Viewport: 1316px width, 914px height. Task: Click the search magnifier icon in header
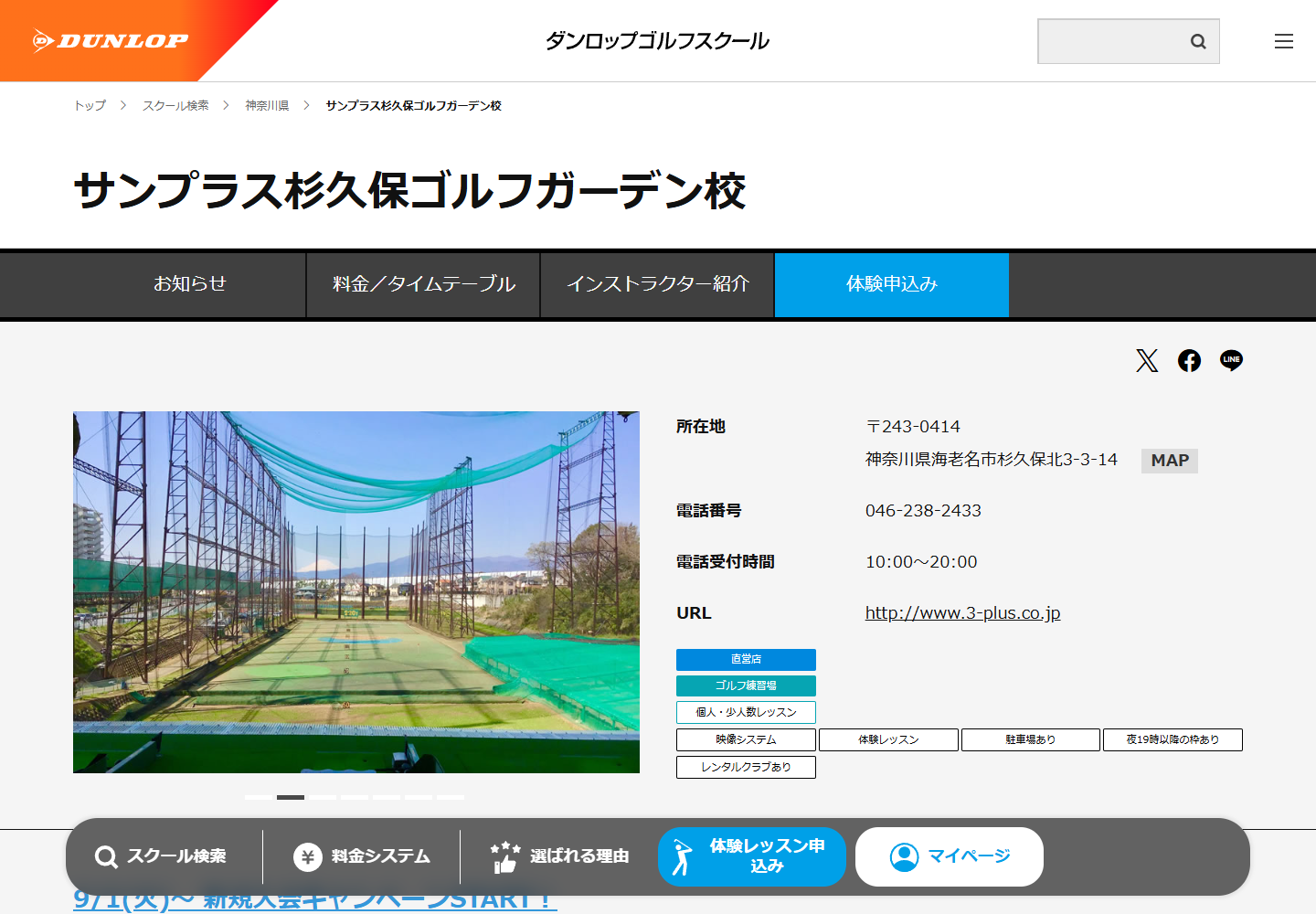point(1198,41)
